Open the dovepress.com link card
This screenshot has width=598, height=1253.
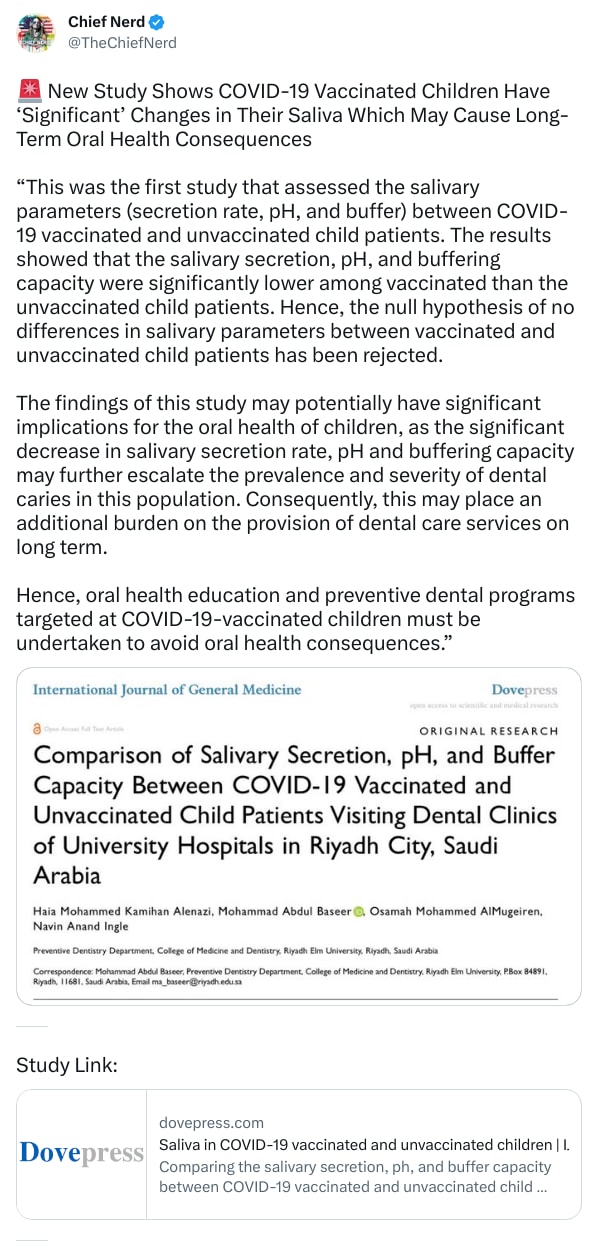pos(299,1154)
